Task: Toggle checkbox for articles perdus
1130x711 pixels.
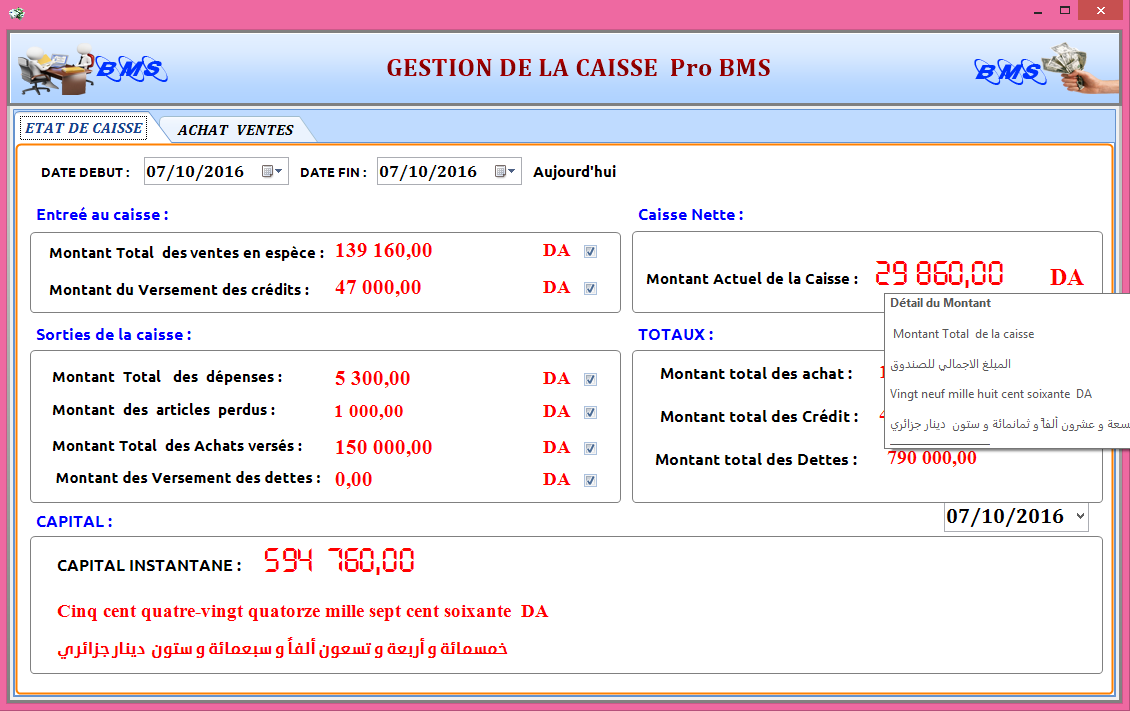Action: (590, 413)
